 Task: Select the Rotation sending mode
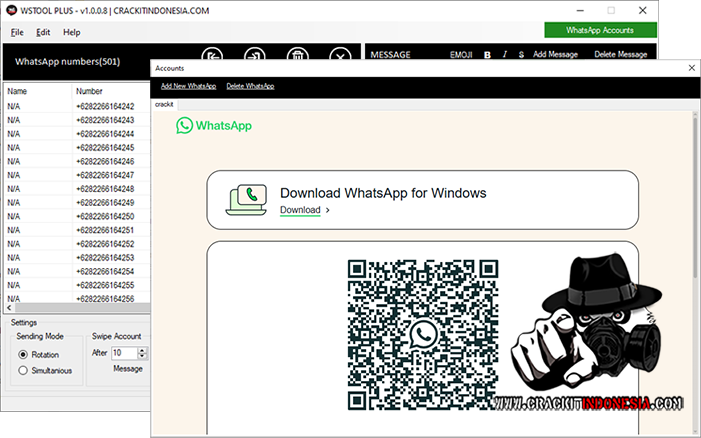point(24,354)
